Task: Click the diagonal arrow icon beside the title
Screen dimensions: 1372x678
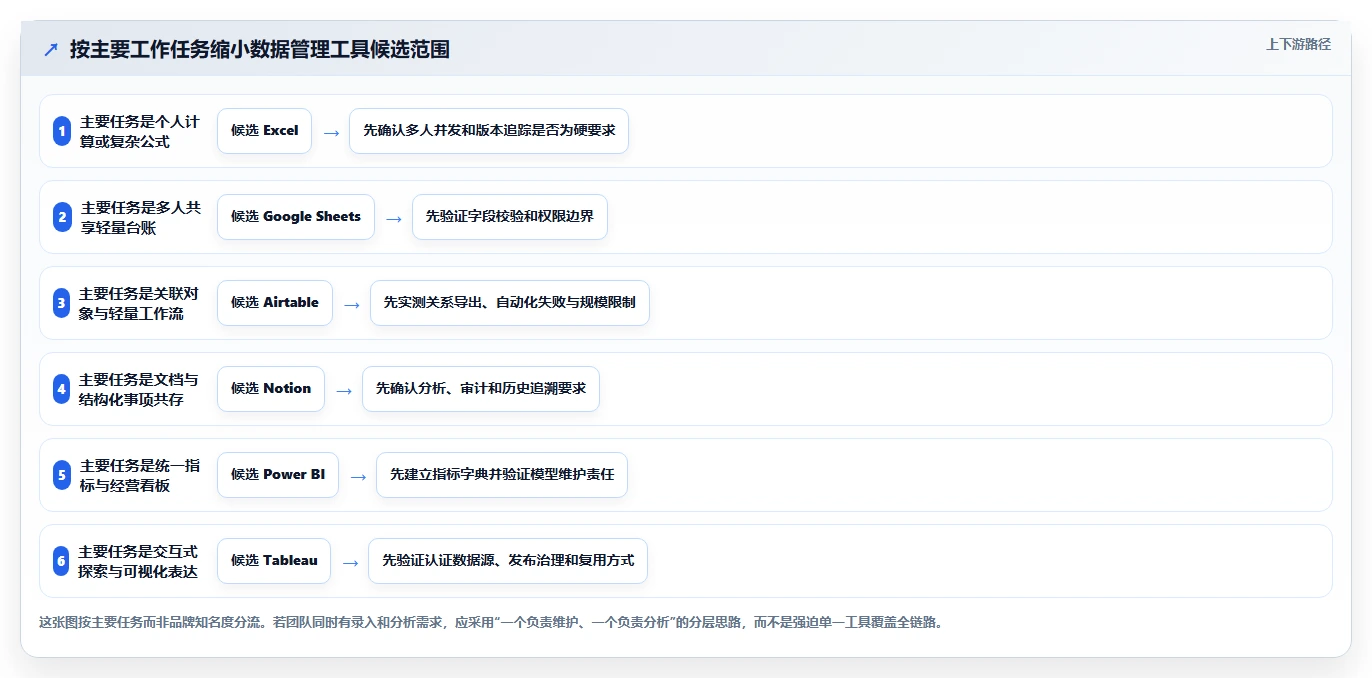Action: click(51, 49)
